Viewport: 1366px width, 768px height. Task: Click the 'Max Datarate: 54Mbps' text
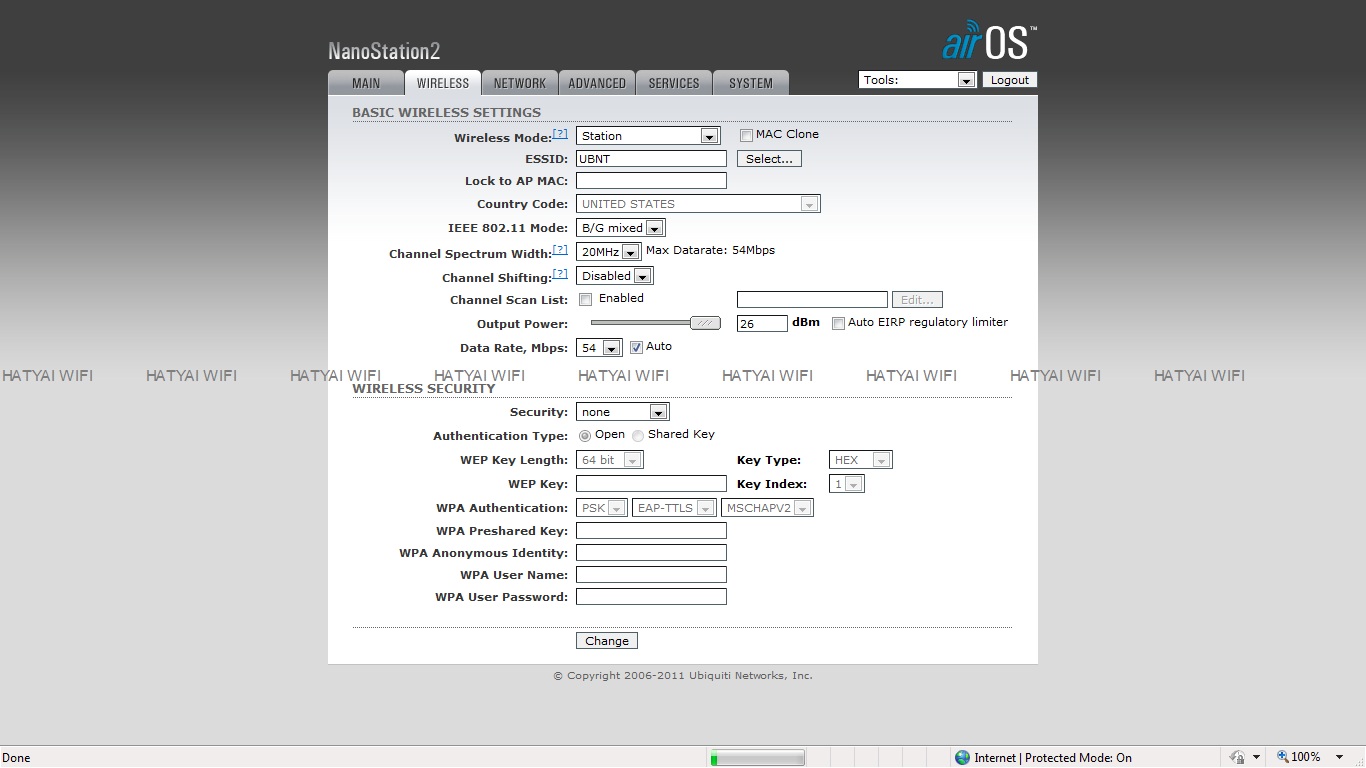[710, 250]
